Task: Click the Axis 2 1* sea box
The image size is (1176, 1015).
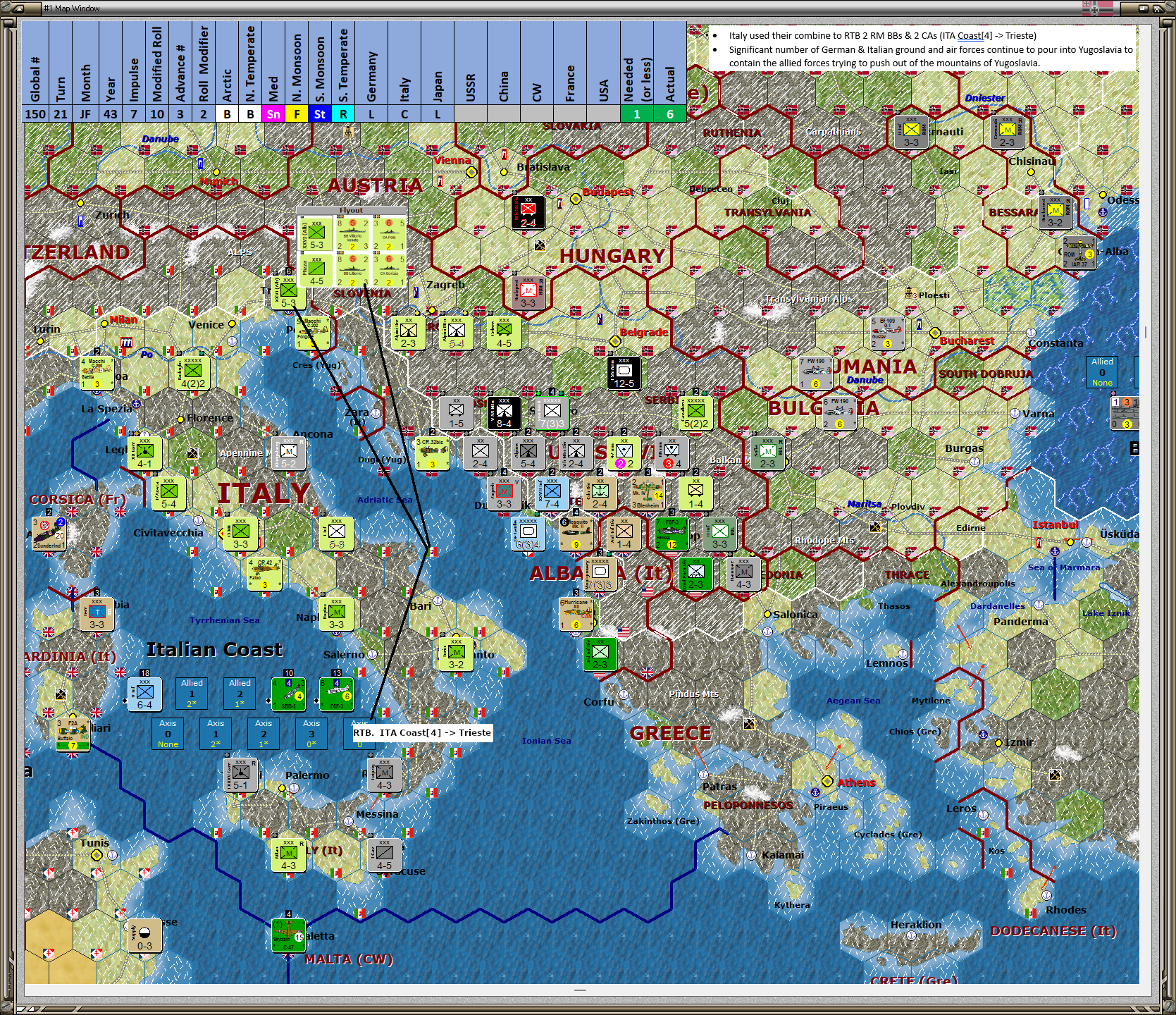Action: pyautogui.click(x=264, y=734)
